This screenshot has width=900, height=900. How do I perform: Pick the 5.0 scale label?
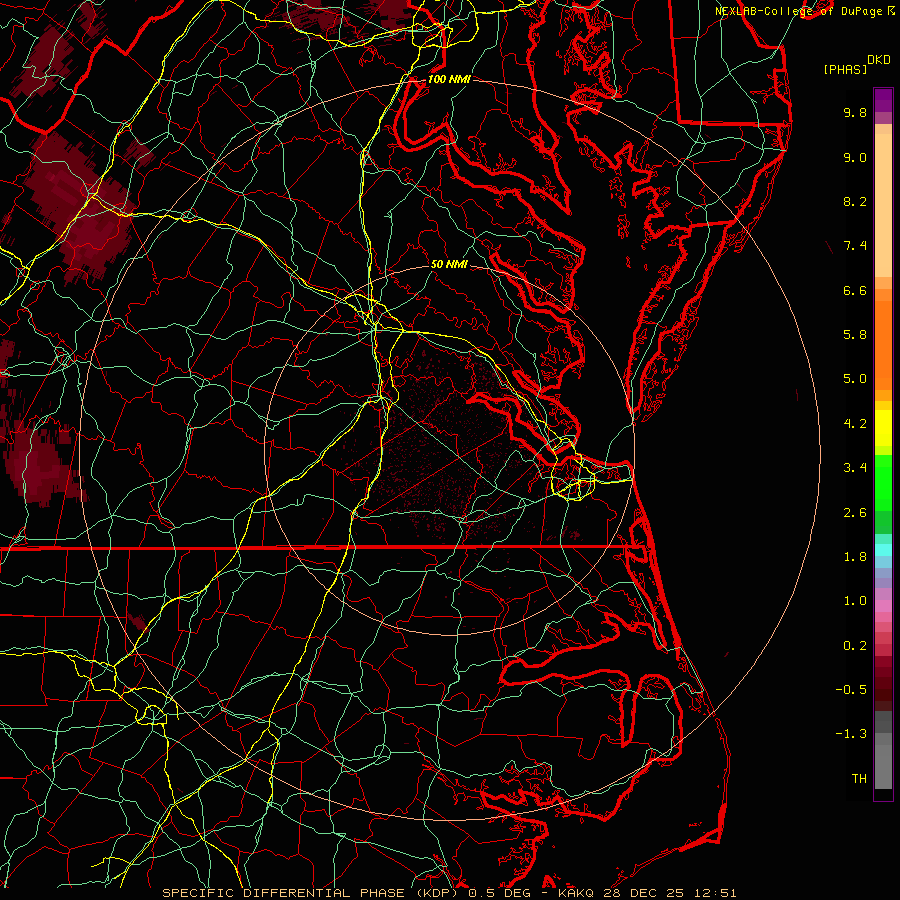pos(855,379)
